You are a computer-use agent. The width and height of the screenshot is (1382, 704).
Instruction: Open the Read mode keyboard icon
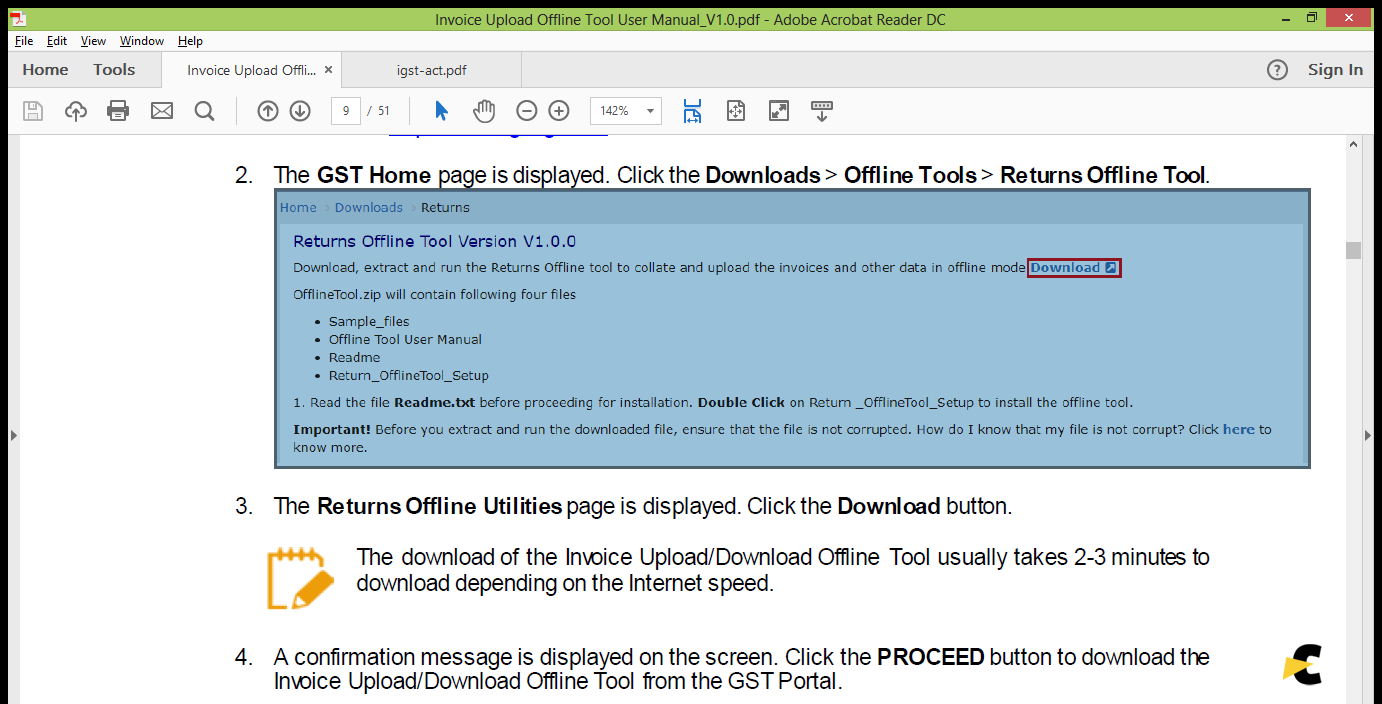822,111
